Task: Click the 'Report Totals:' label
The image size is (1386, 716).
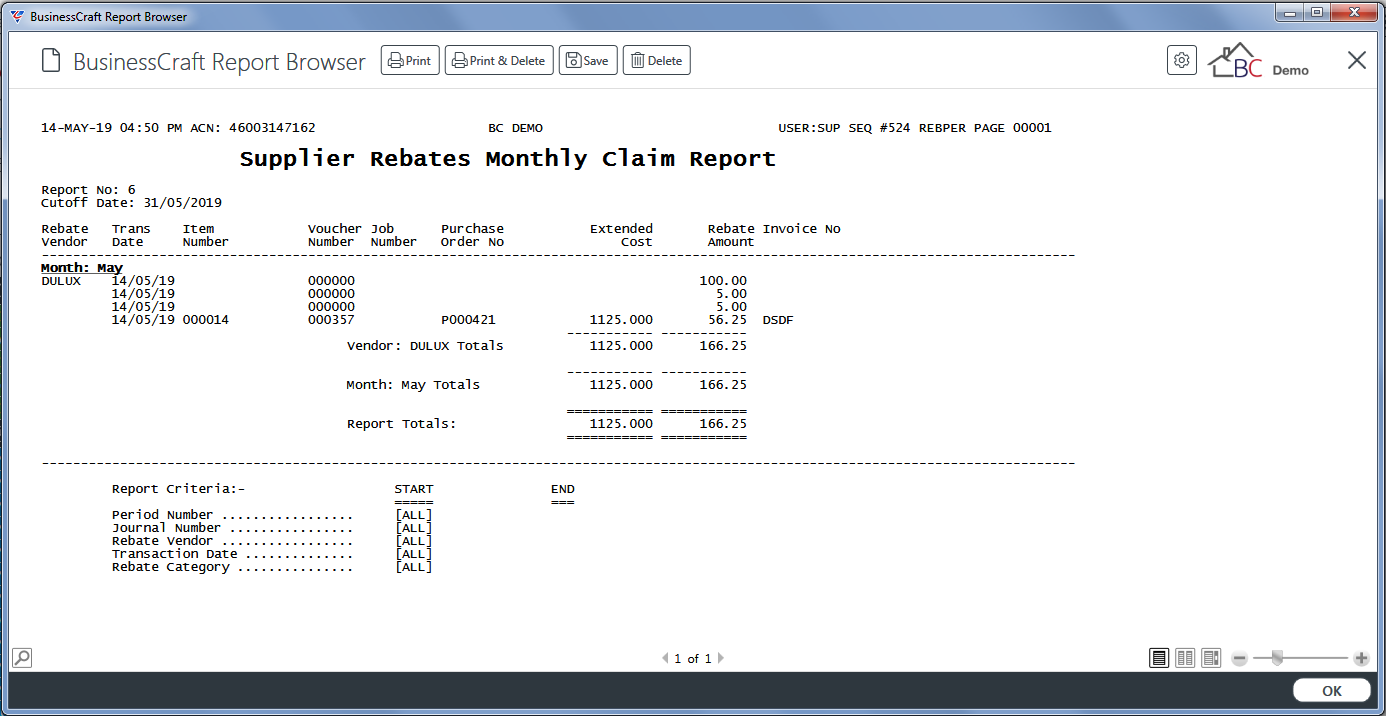Action: click(401, 424)
